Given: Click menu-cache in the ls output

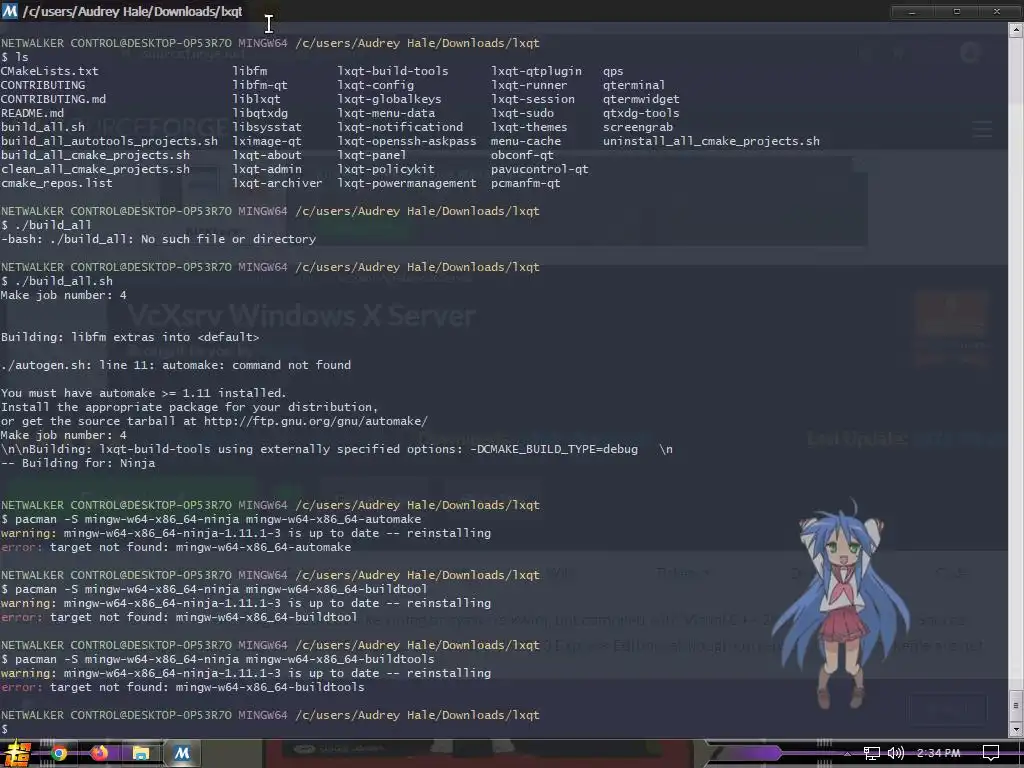Looking at the screenshot, I should [526, 141].
